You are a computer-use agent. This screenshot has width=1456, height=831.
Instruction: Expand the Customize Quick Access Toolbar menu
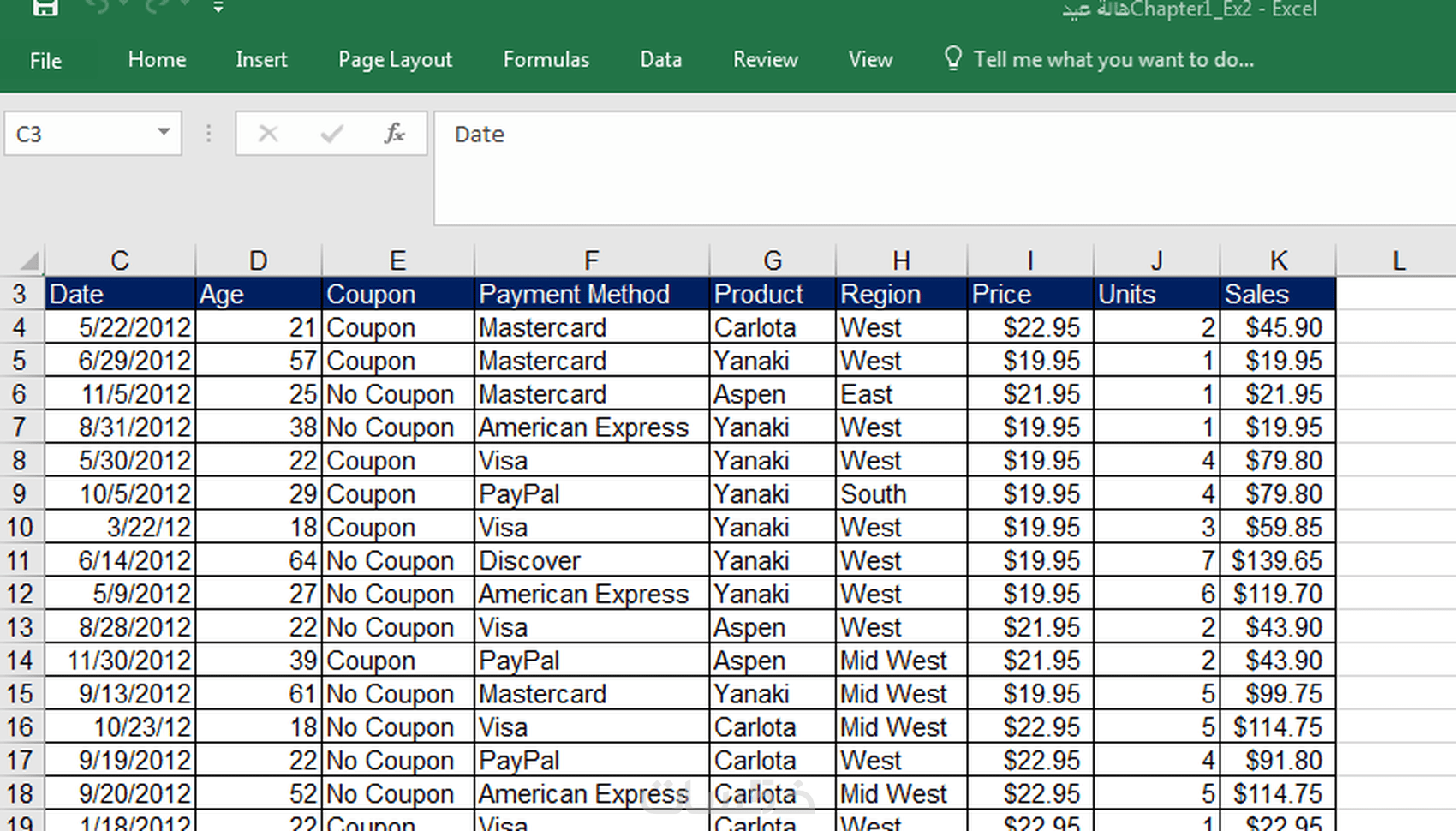click(x=219, y=7)
